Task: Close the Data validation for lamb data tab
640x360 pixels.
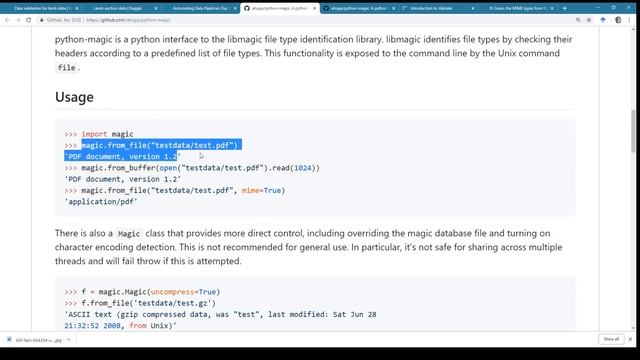Action: (77, 8)
